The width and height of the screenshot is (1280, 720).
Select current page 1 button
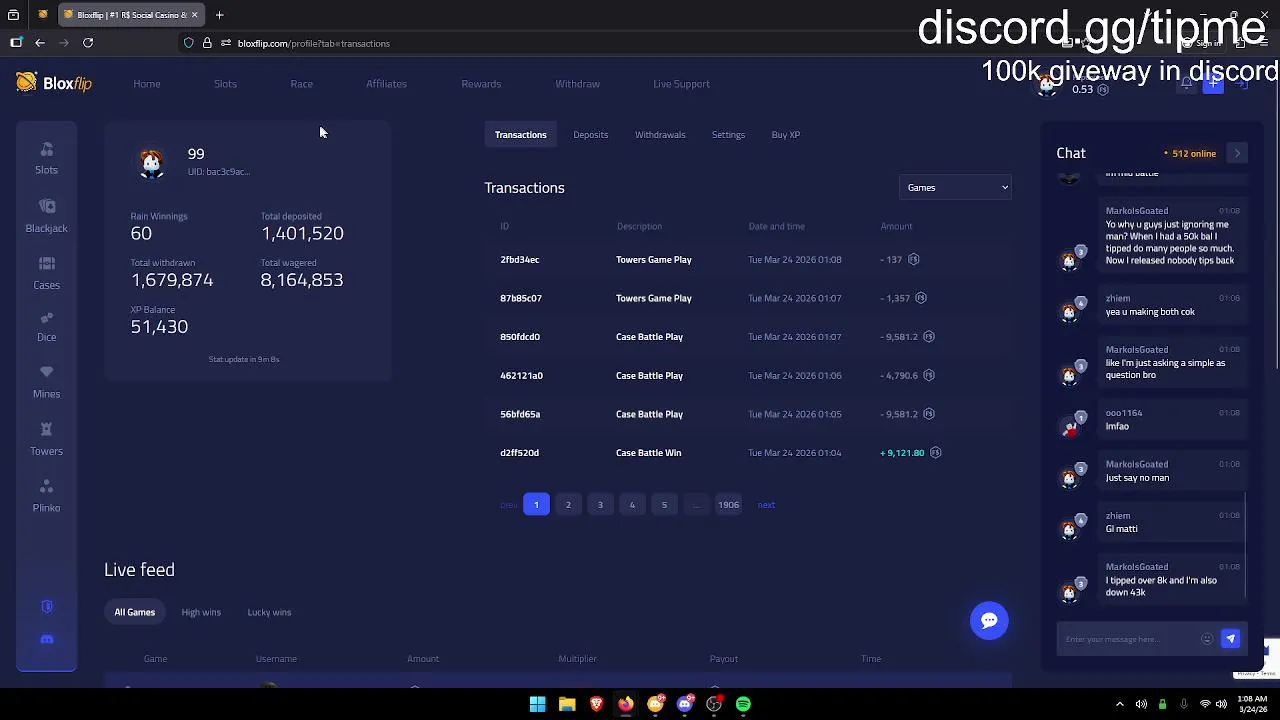[536, 505]
